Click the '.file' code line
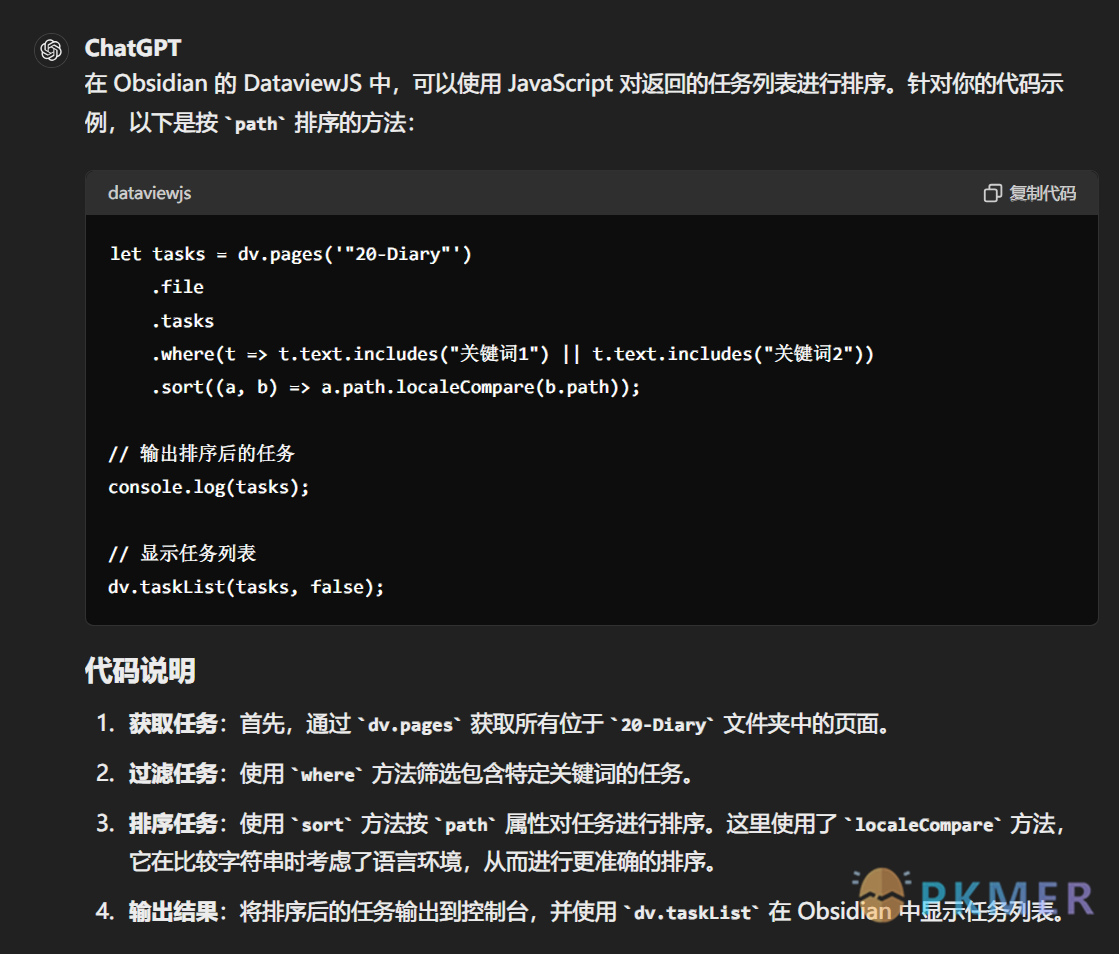 tap(178, 287)
